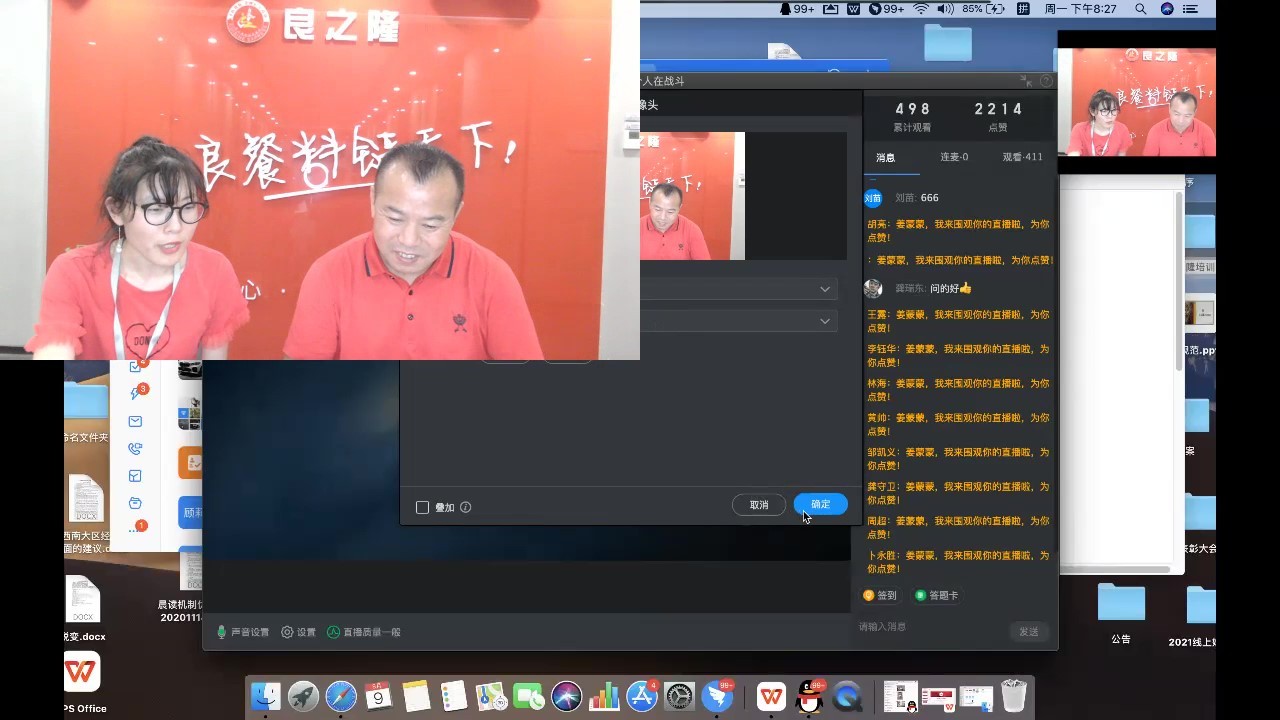Viewport: 1280px width, 720px height.
Task: Click the camera preview thumbnail in dialog
Action: (x=692, y=196)
